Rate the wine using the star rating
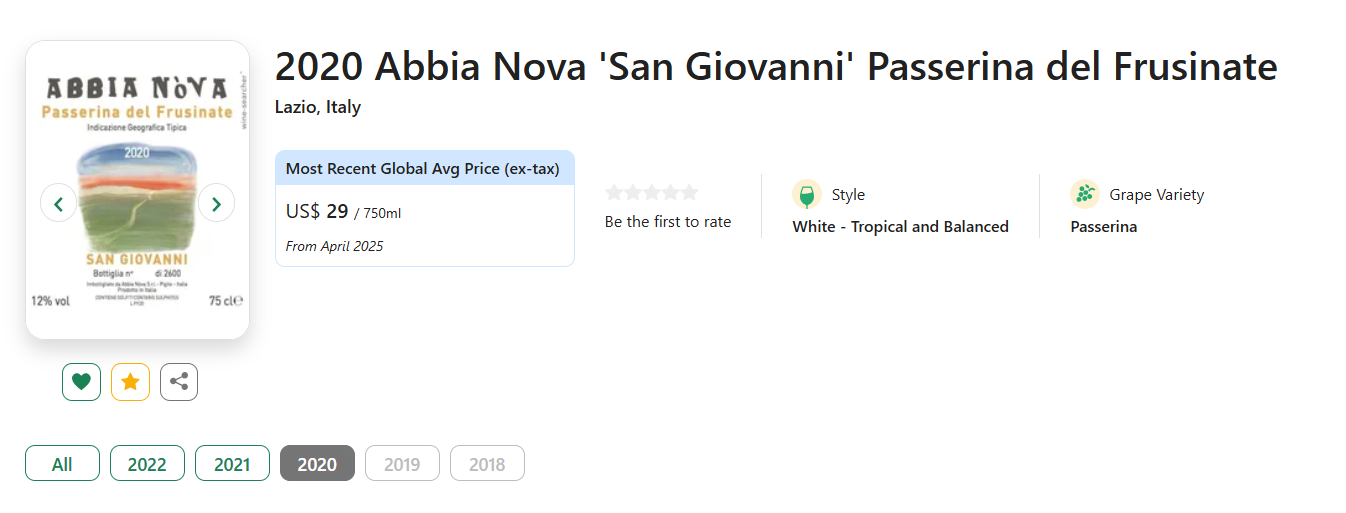Image resolution: width=1346 pixels, height=513 pixels. tap(651, 192)
